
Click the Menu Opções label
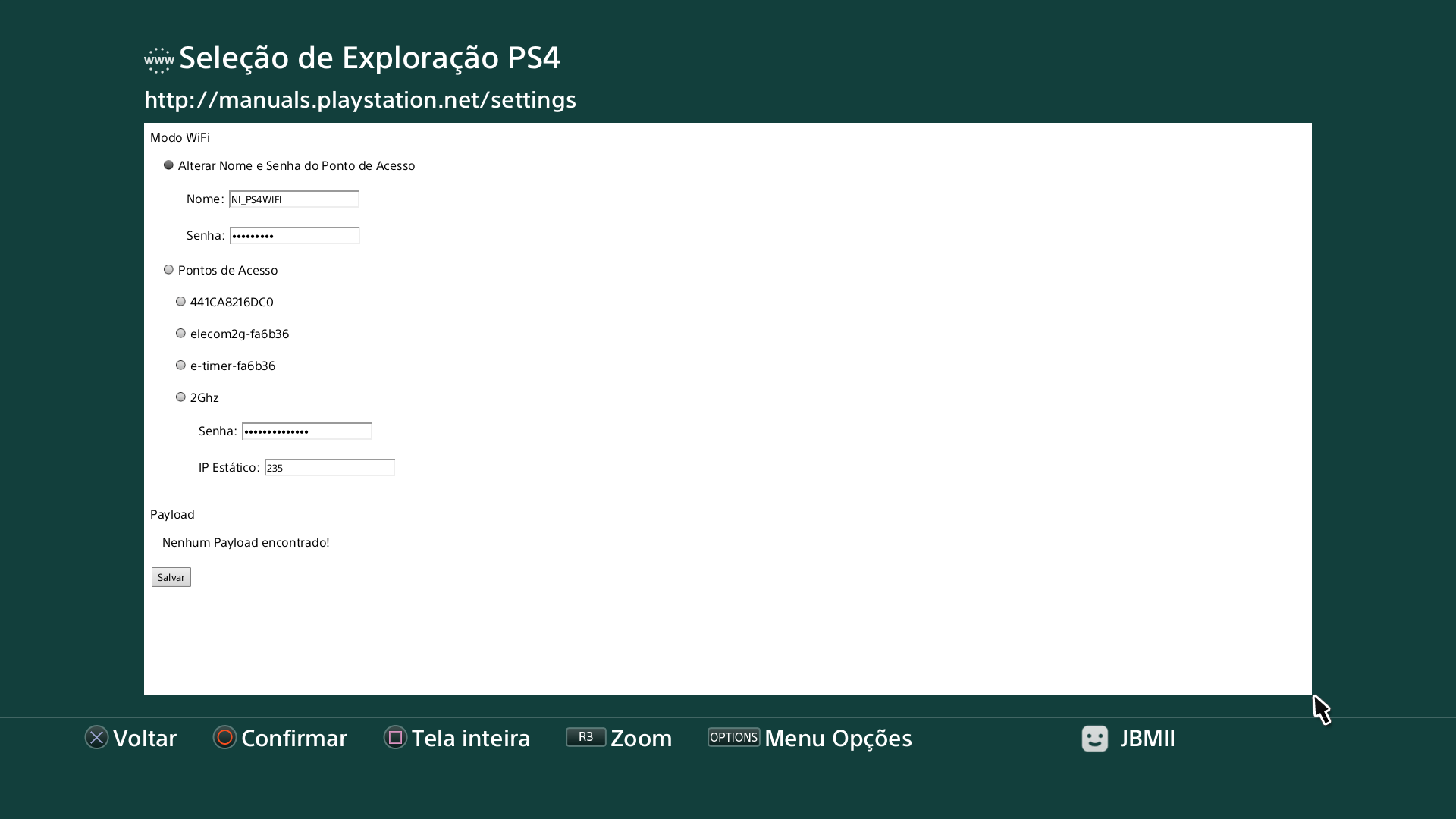[838, 738]
